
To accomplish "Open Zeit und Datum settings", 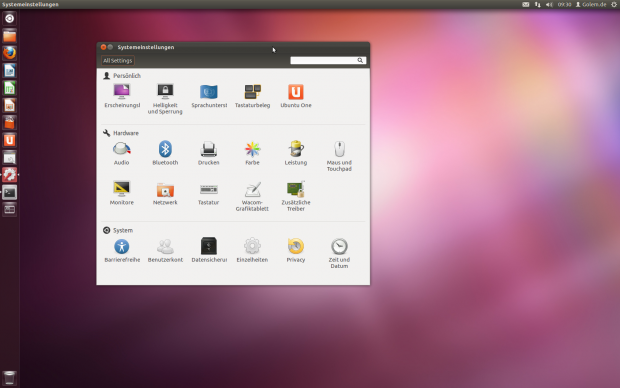I will click(x=339, y=254).
